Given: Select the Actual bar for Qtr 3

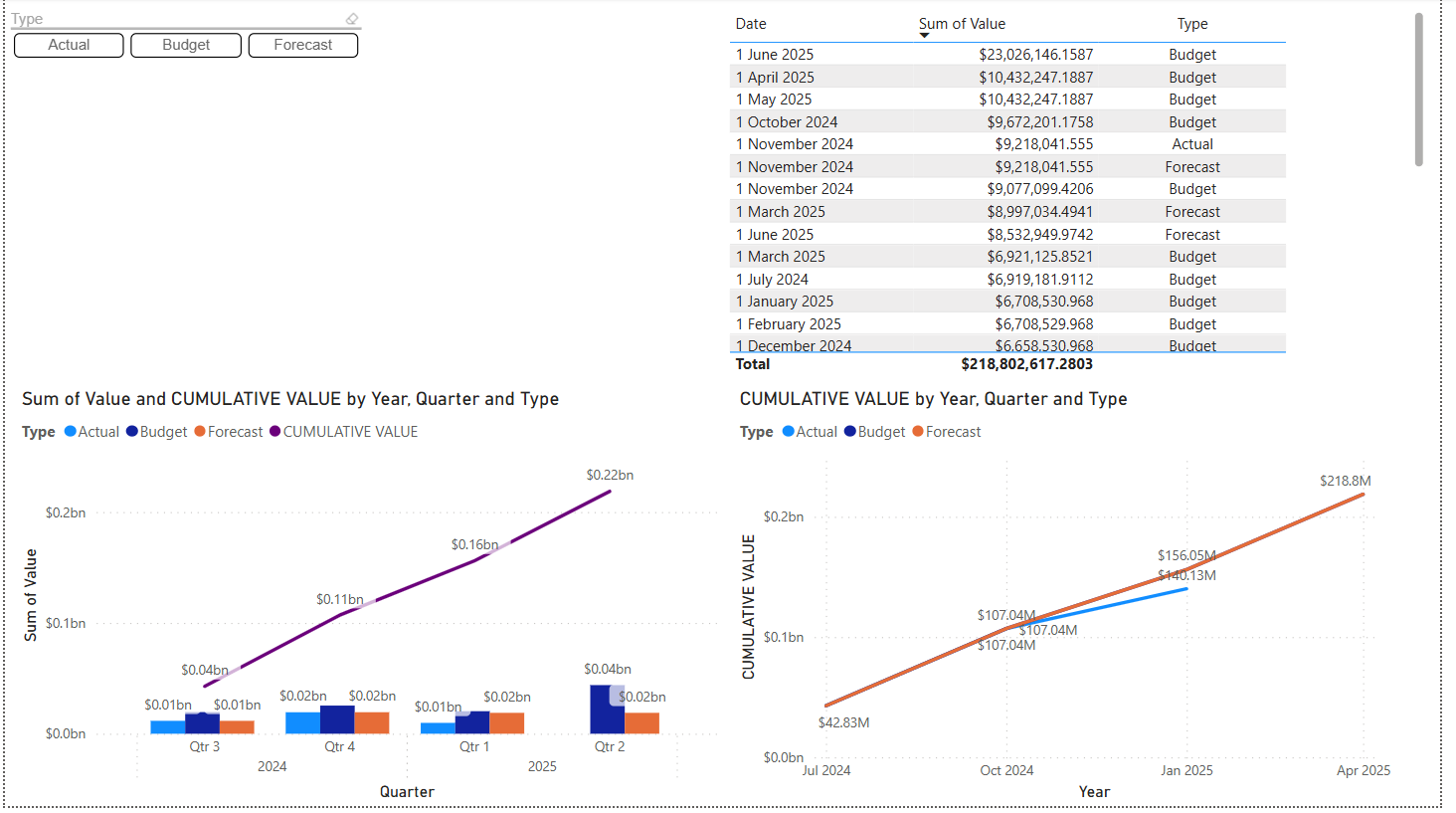Looking at the screenshot, I should [x=167, y=727].
